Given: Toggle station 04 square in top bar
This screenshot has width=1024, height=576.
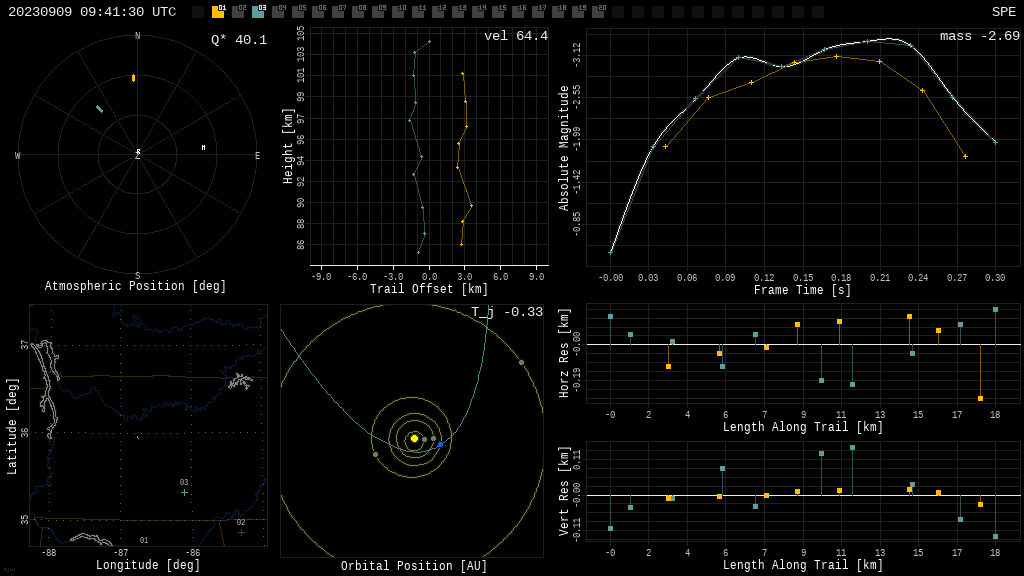Looking at the screenshot, I should click(x=278, y=11).
